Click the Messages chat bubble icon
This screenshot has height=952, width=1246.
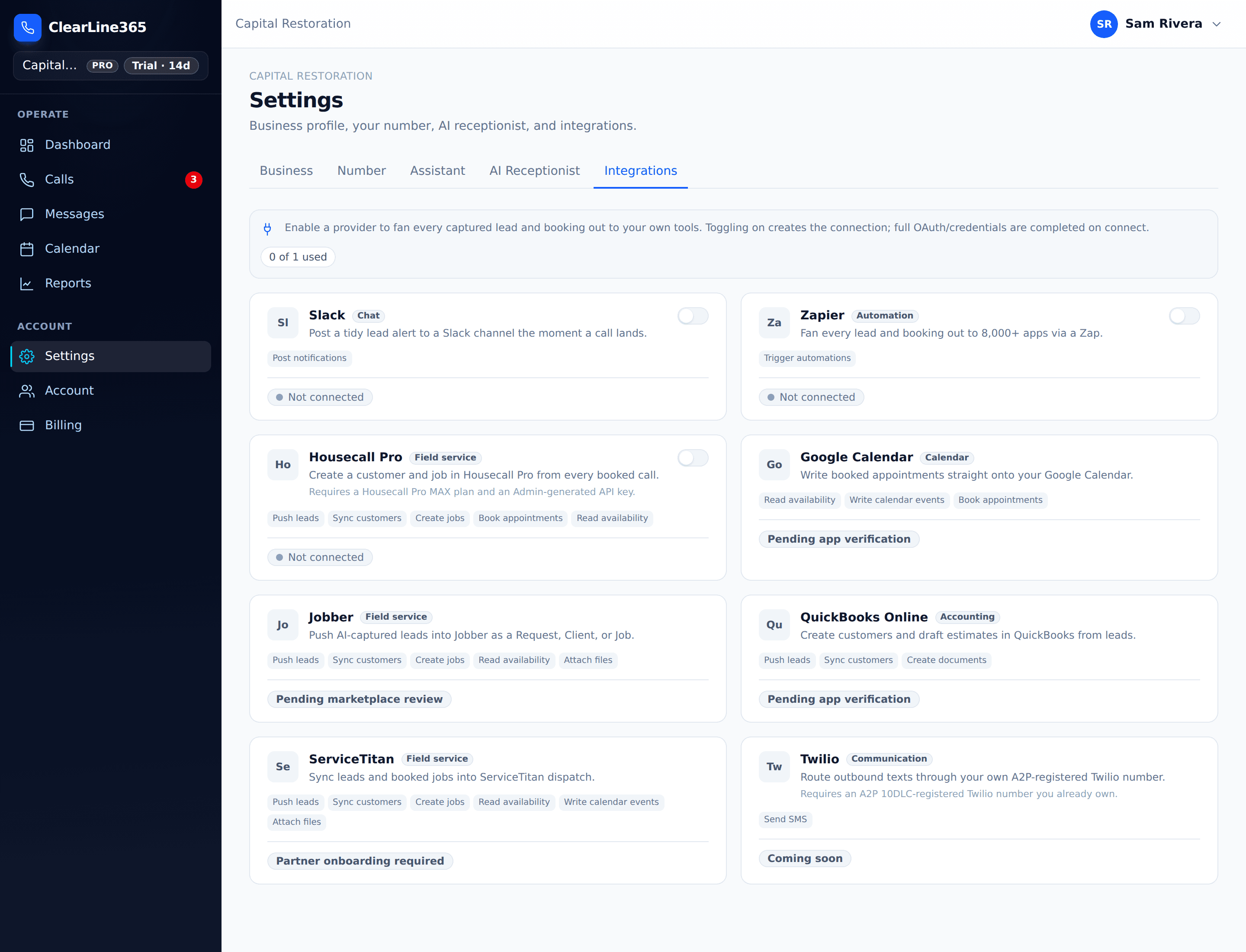click(x=27, y=214)
